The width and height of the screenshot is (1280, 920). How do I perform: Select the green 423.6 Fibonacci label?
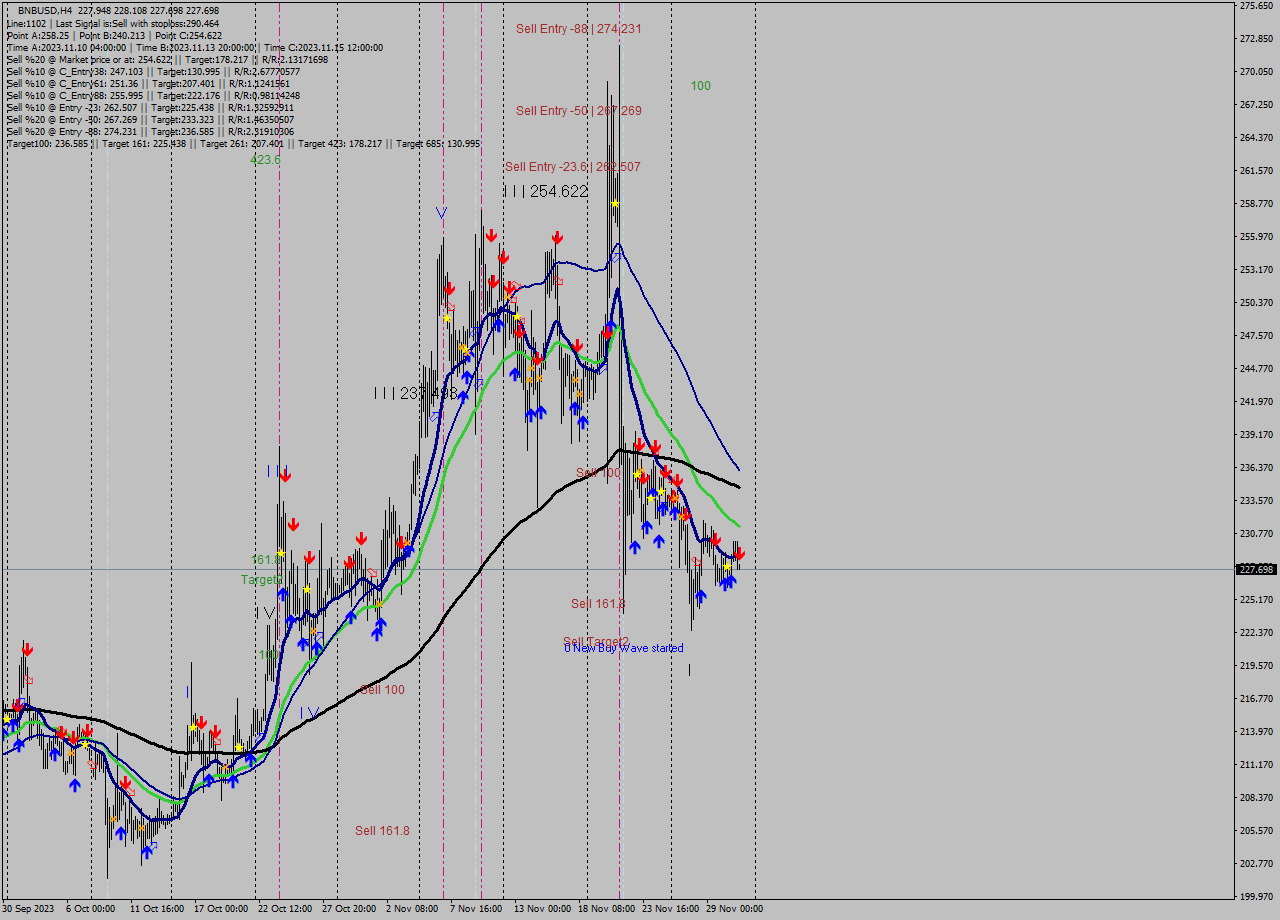click(265, 158)
